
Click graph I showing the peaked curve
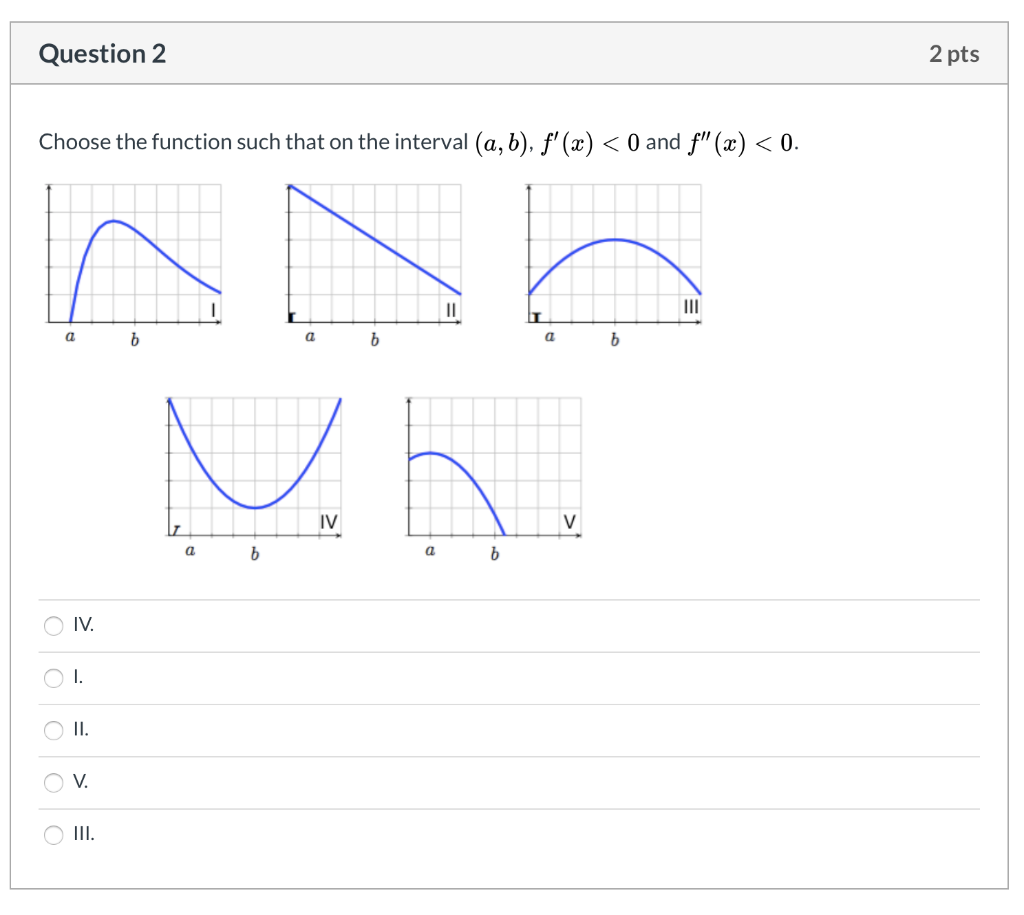click(x=135, y=250)
